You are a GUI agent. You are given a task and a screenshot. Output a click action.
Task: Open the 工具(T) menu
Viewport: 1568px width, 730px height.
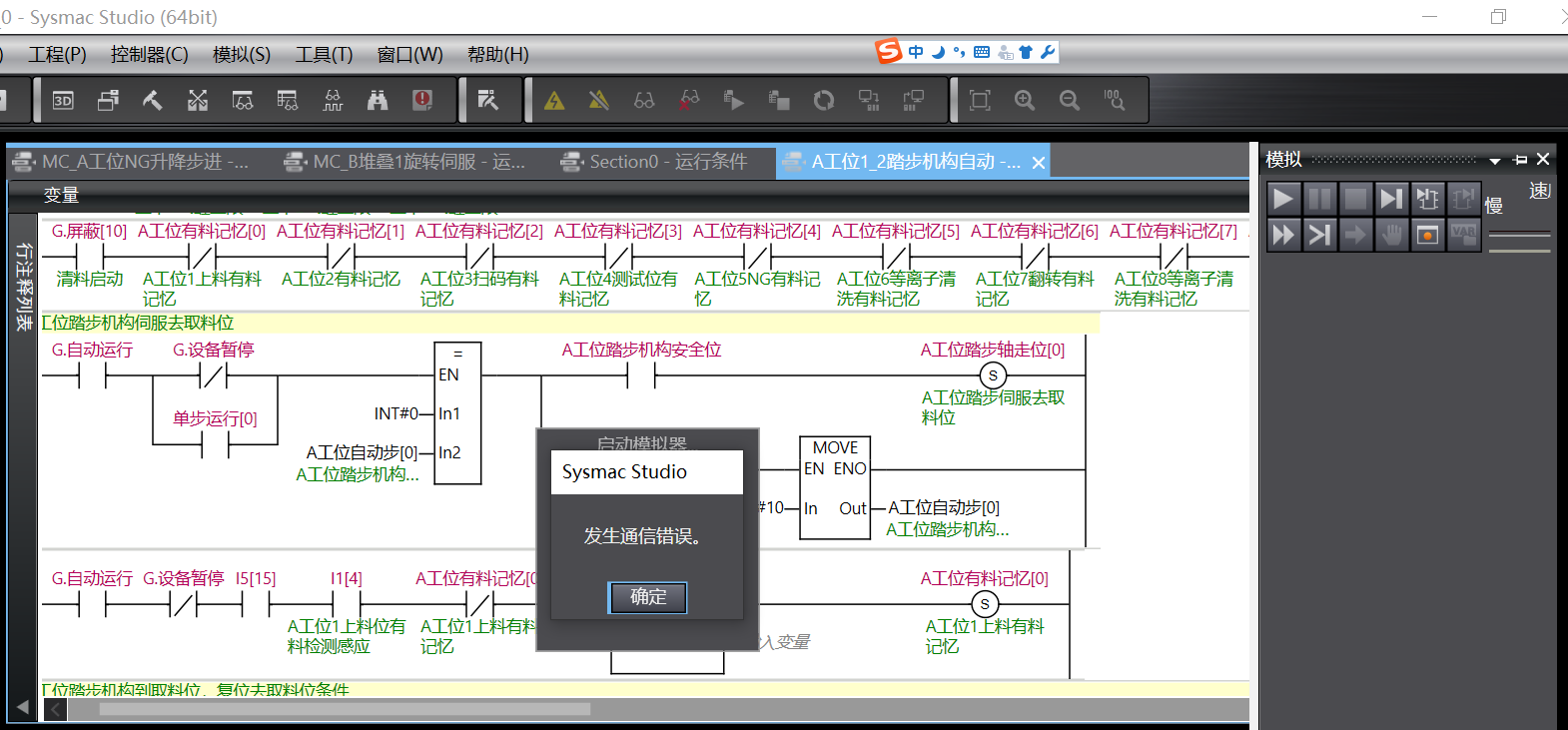pyautogui.click(x=324, y=54)
